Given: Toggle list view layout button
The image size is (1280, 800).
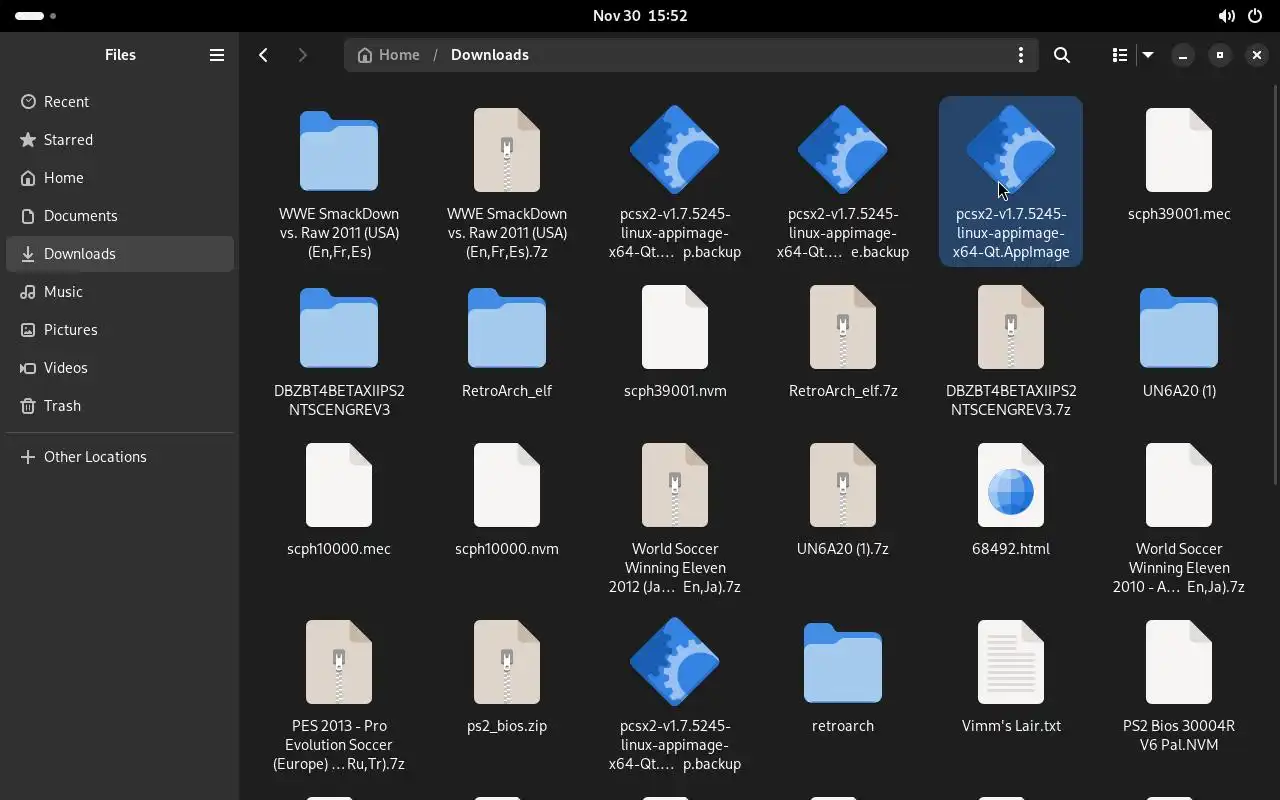Looking at the screenshot, I should (x=1119, y=55).
